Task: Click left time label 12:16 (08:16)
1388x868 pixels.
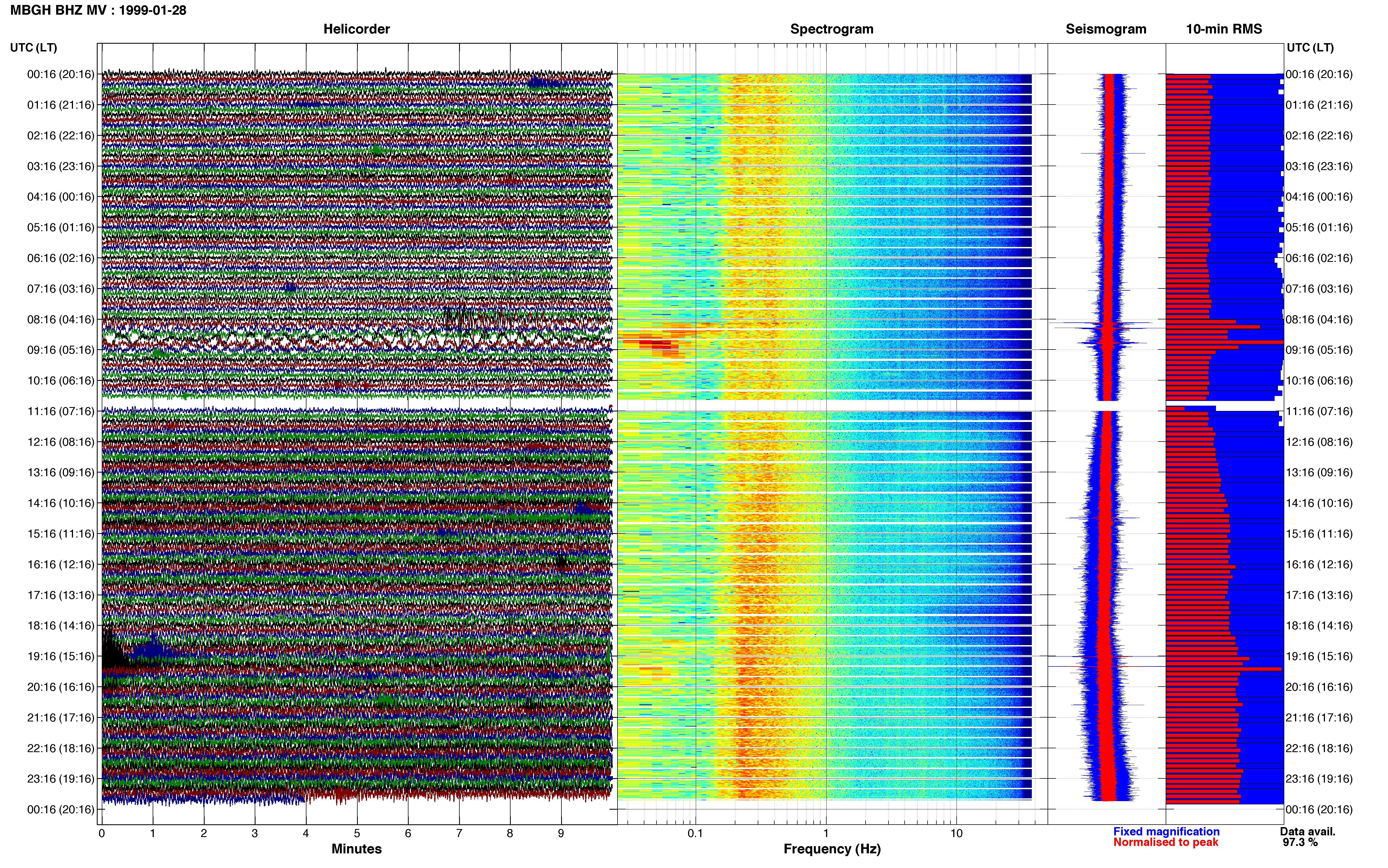Action: click(61, 442)
